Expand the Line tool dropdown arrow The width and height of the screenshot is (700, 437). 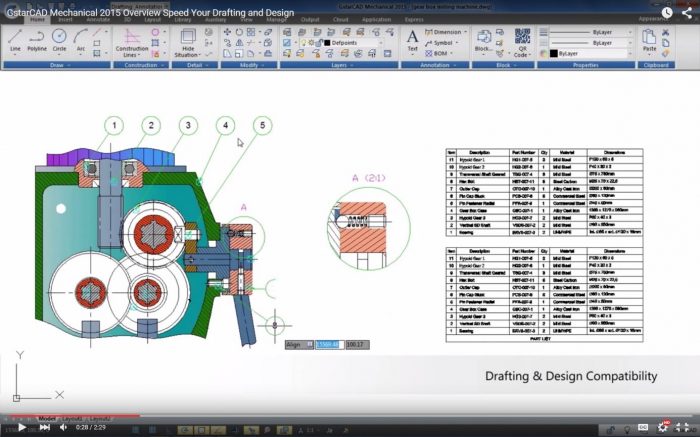[15, 55]
